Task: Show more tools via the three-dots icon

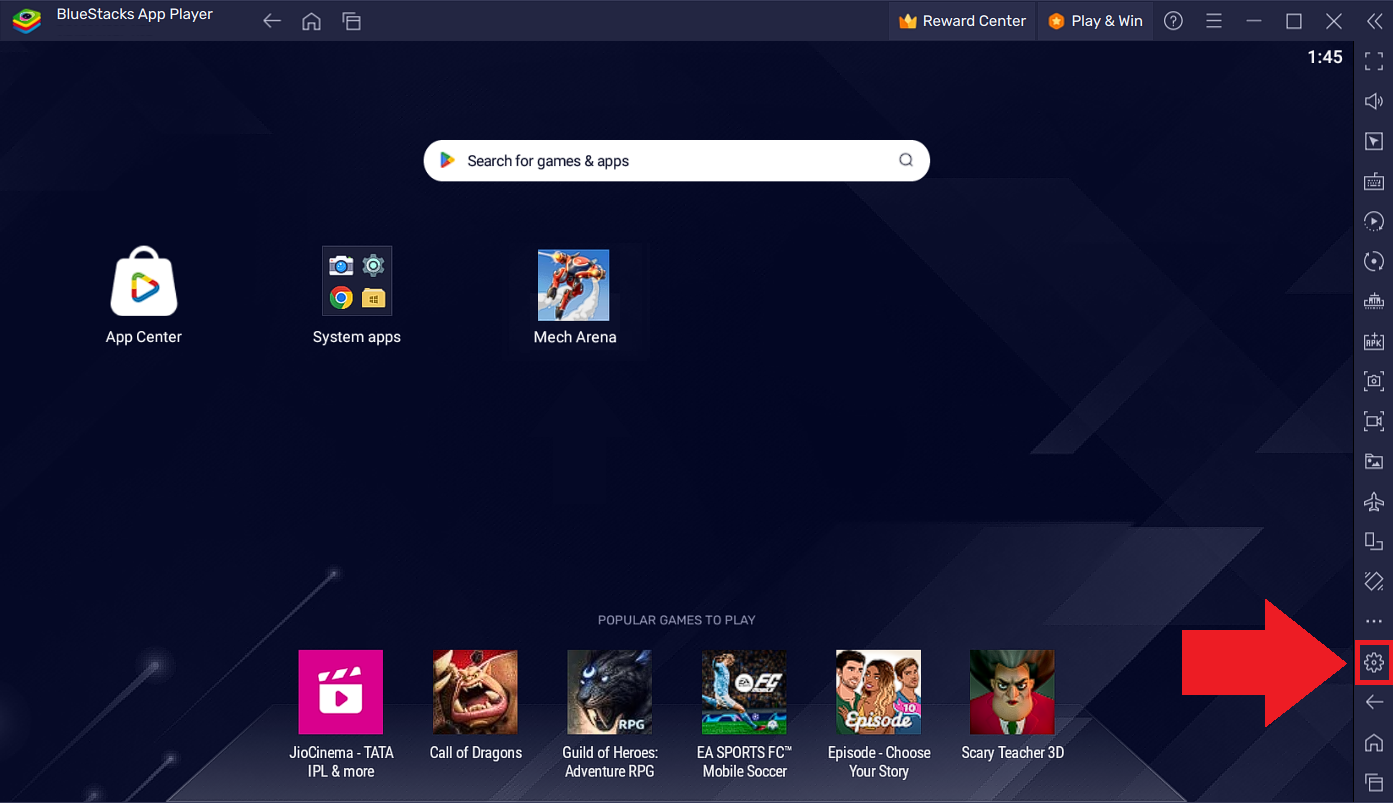Action: [1374, 622]
